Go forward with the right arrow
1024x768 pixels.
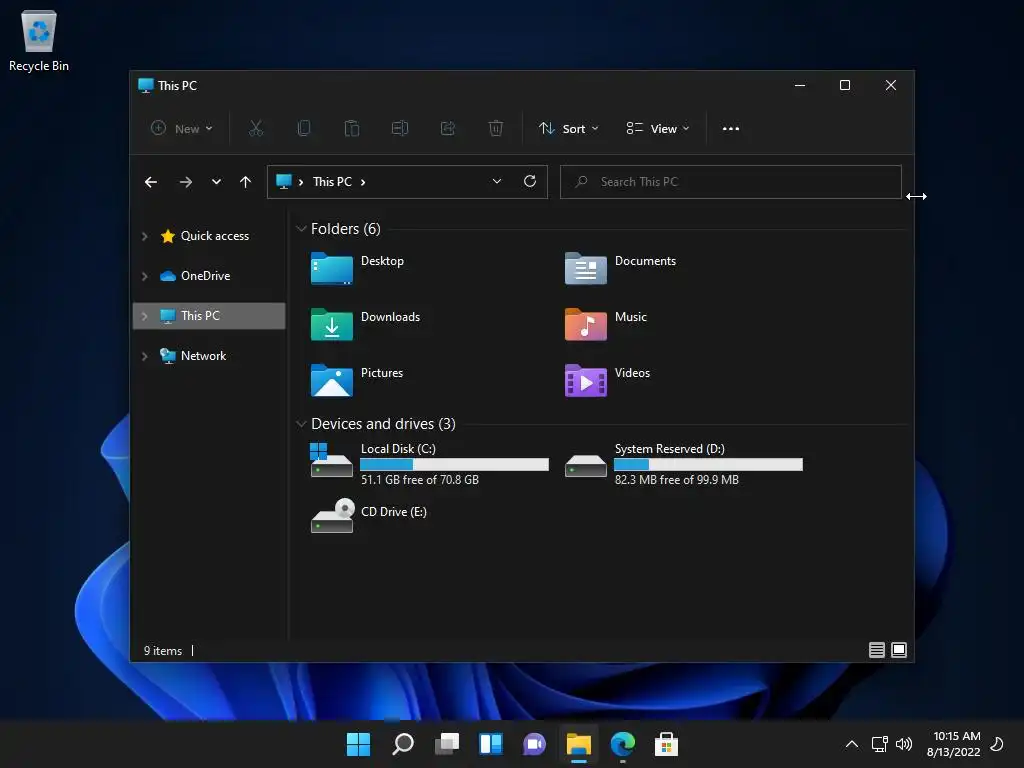pyautogui.click(x=185, y=182)
